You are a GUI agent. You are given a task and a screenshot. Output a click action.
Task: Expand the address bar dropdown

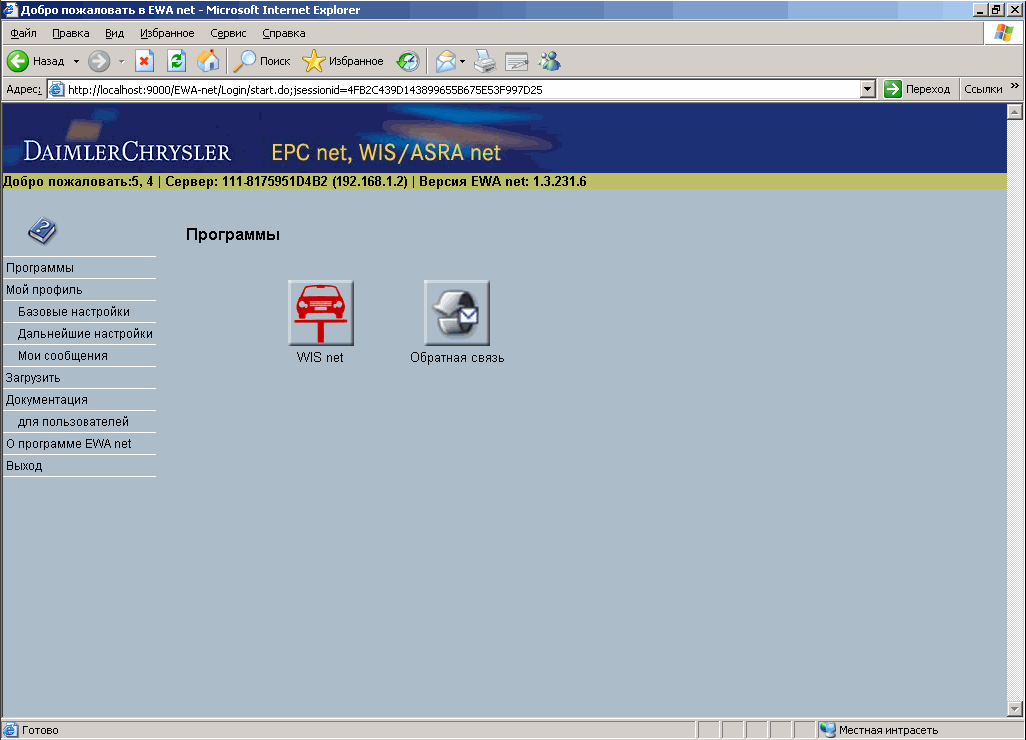coord(868,89)
